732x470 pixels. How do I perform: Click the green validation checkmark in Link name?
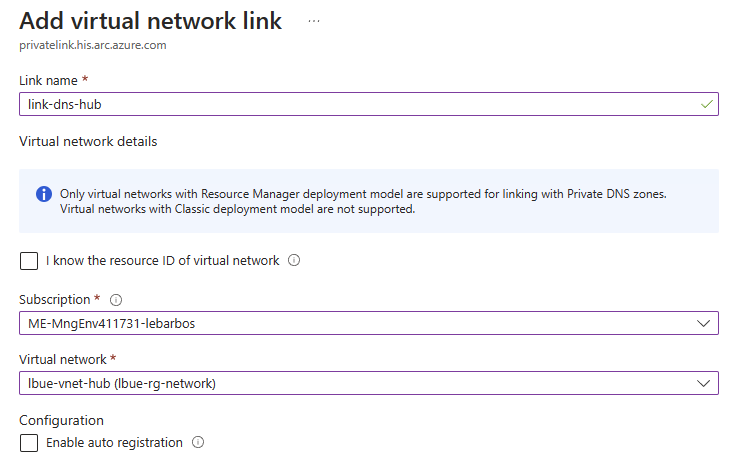(707, 104)
